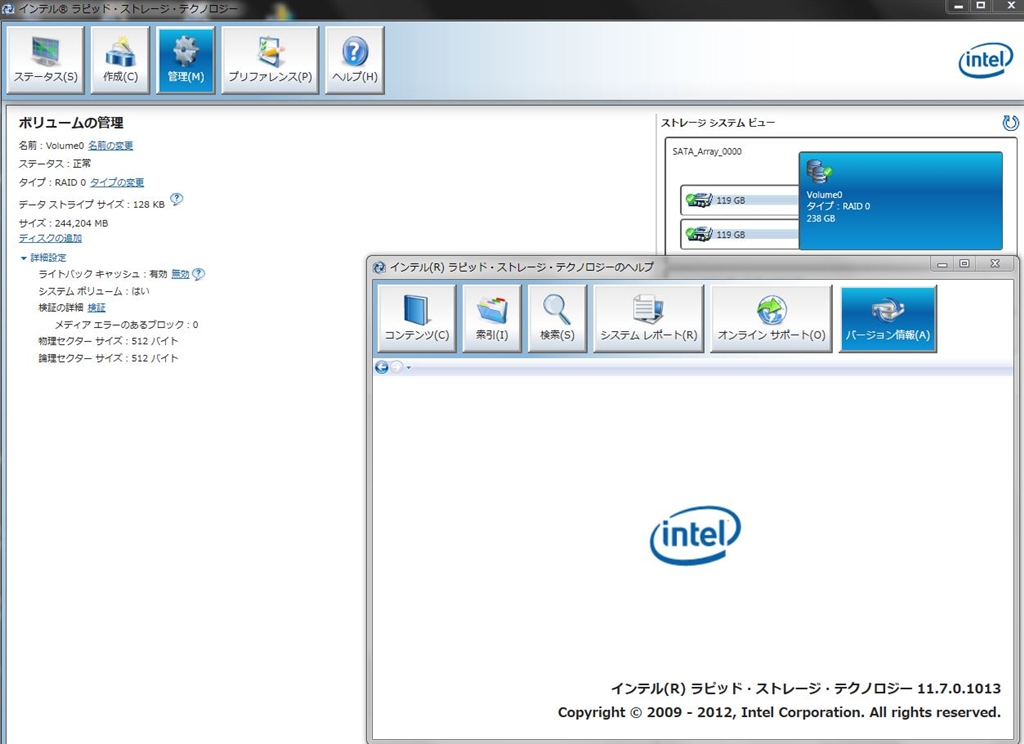Go forward in the help window navigation

pos(396,367)
